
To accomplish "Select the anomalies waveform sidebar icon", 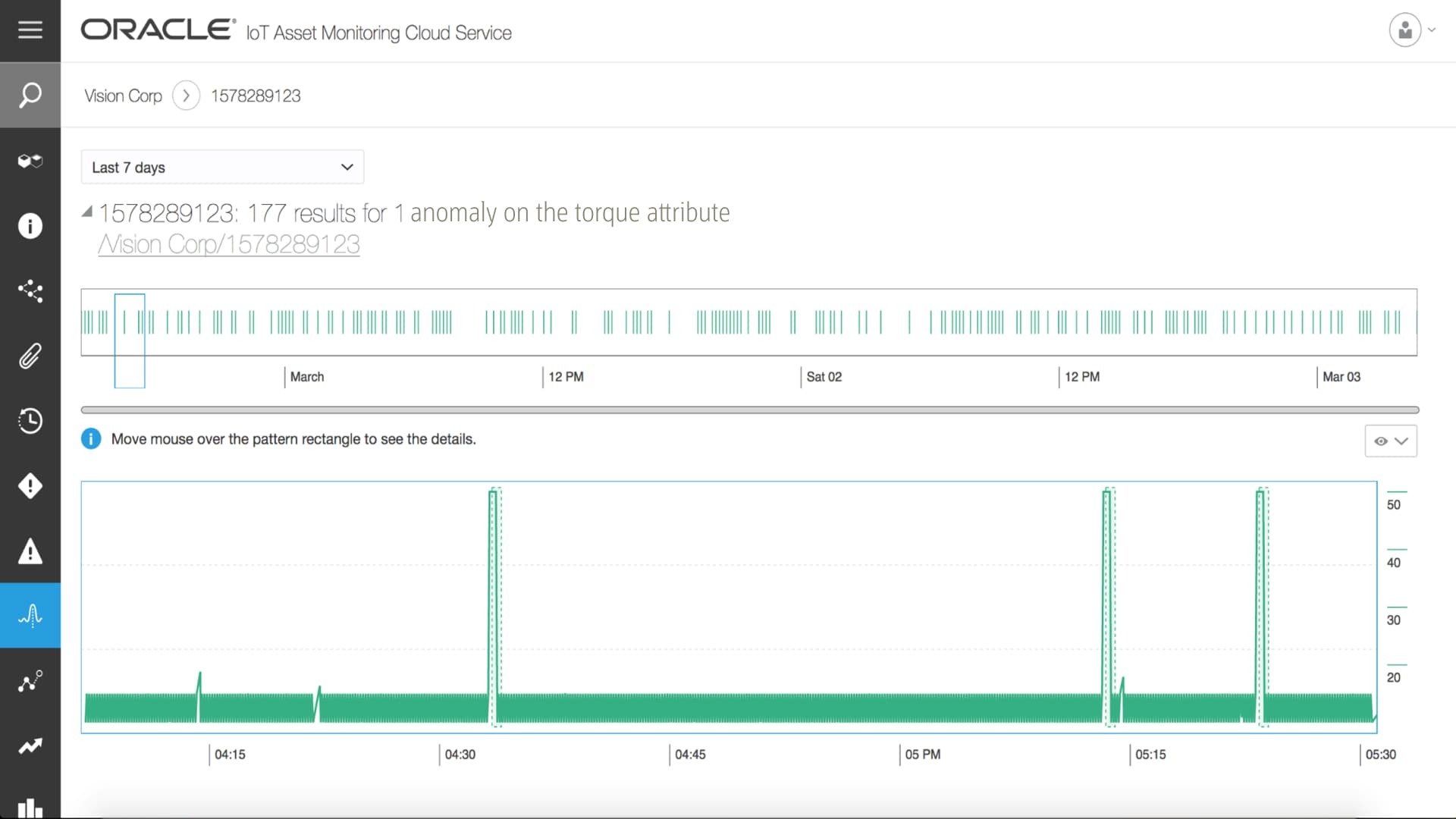I will tap(30, 615).
